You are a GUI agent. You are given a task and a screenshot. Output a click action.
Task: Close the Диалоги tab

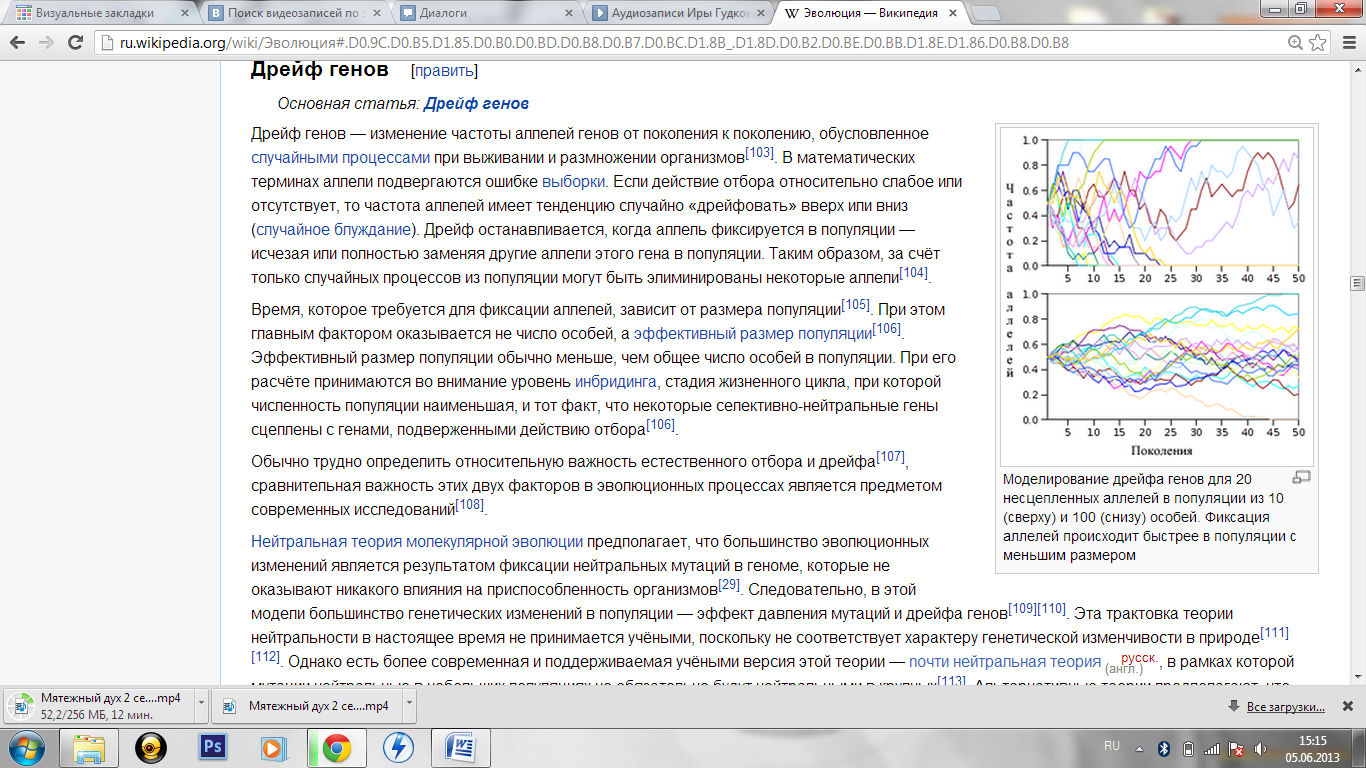pyautogui.click(x=569, y=14)
